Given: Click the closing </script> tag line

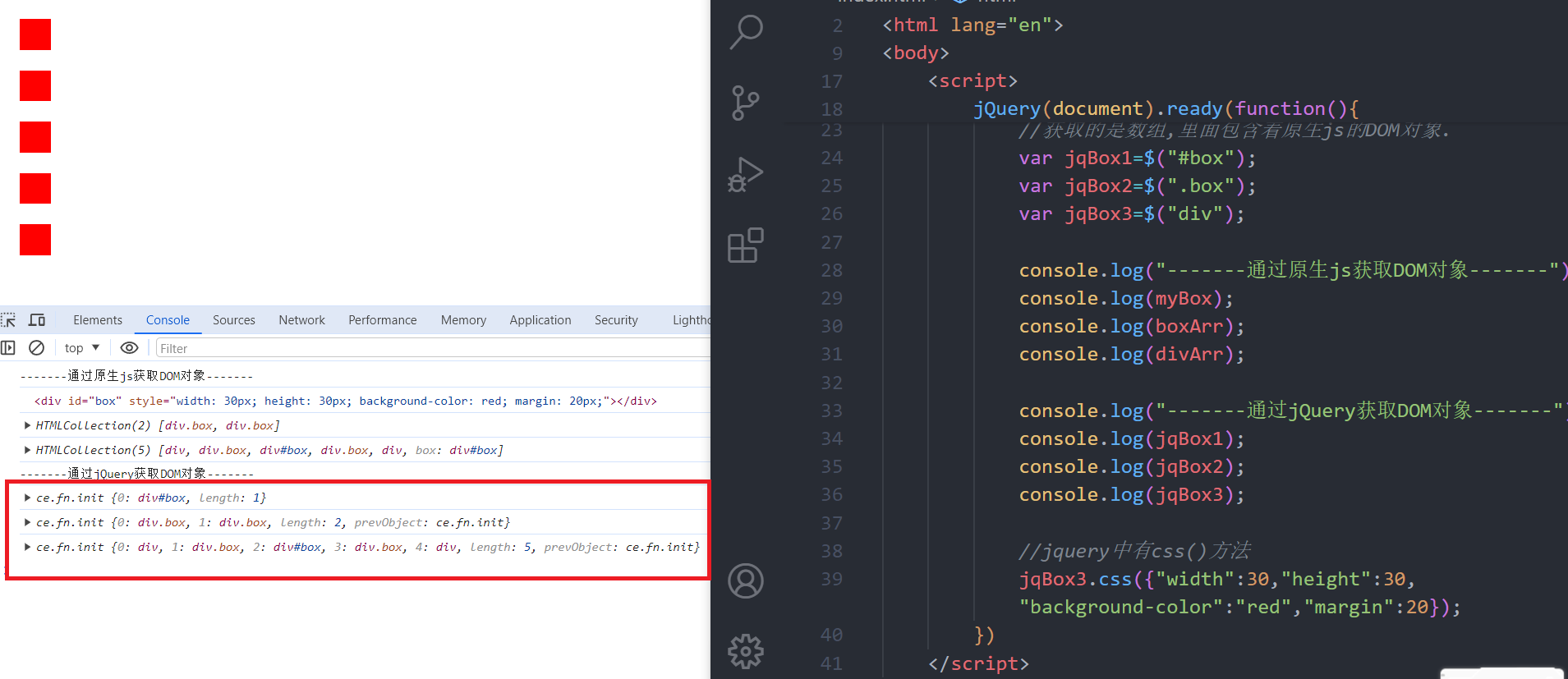Looking at the screenshot, I should [978, 663].
